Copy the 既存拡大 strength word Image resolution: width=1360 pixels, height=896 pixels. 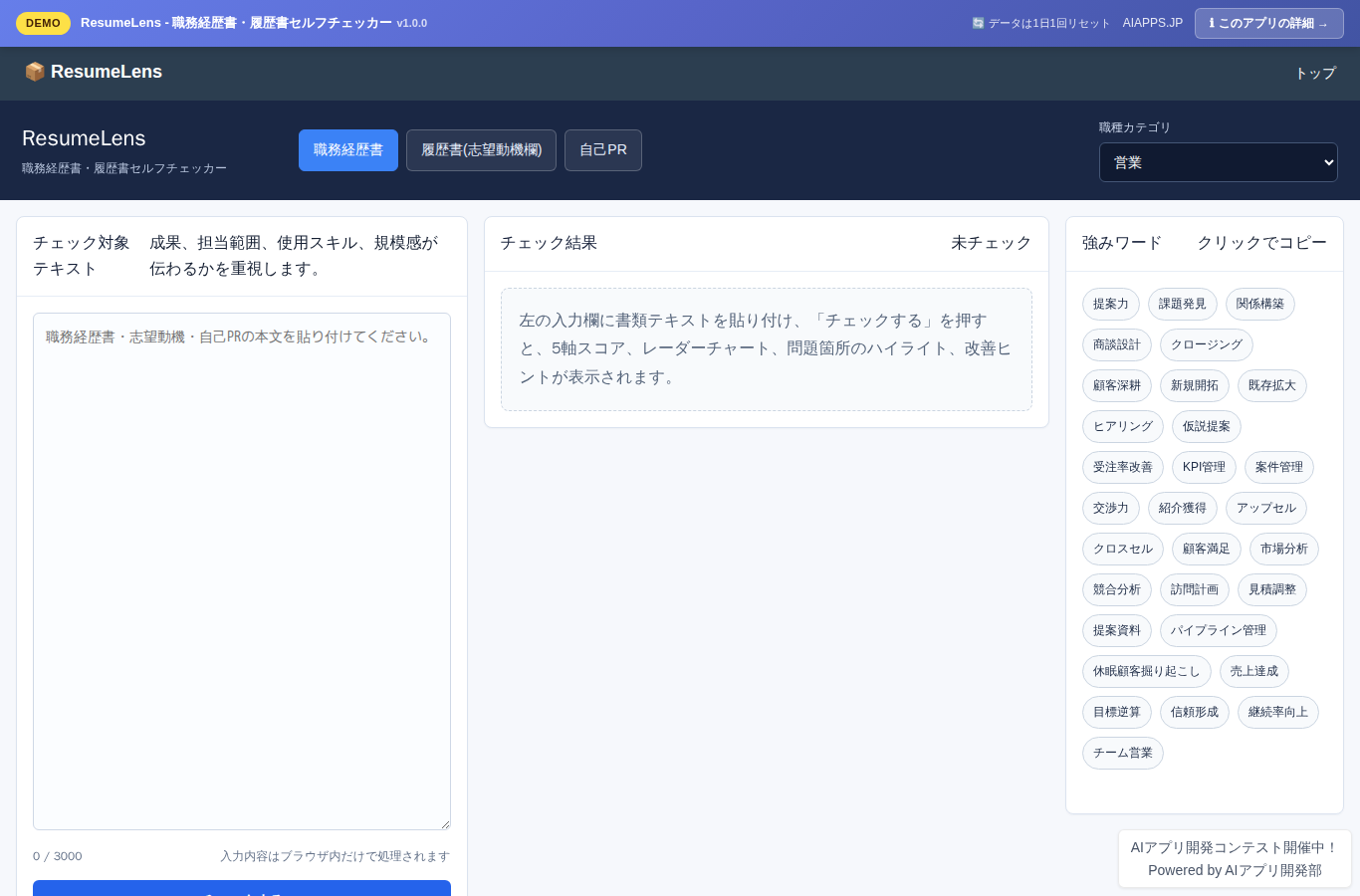pyautogui.click(x=1272, y=386)
